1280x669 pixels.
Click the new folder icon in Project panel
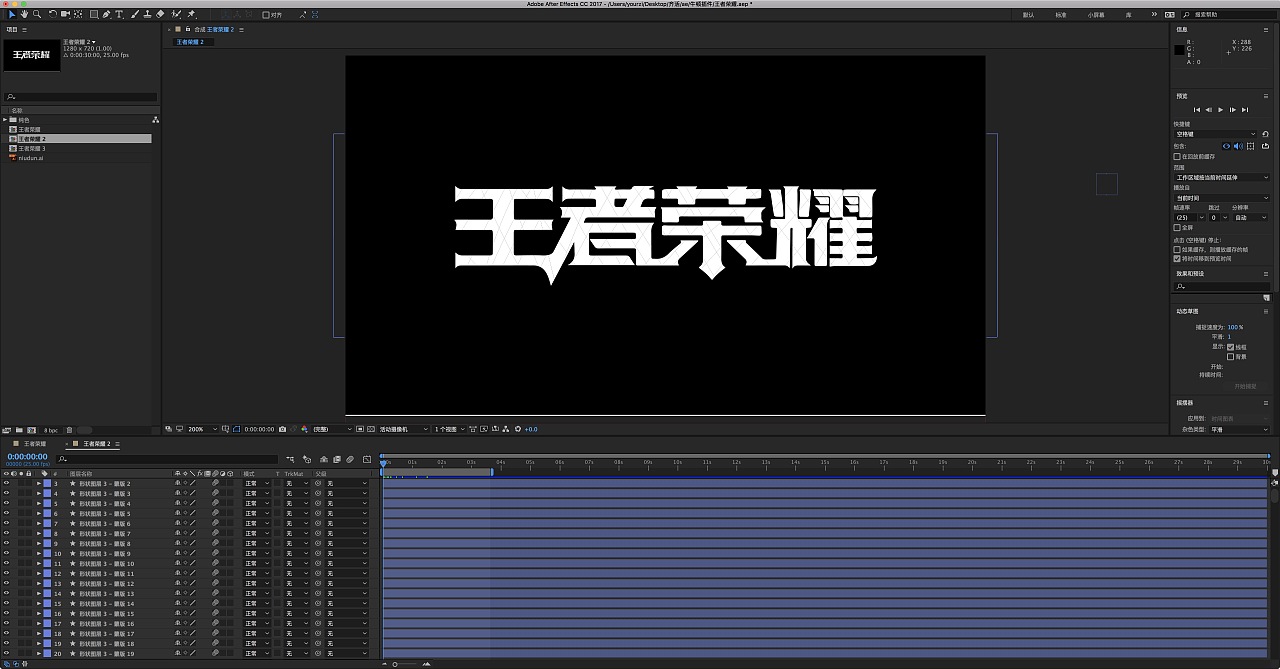click(x=19, y=430)
